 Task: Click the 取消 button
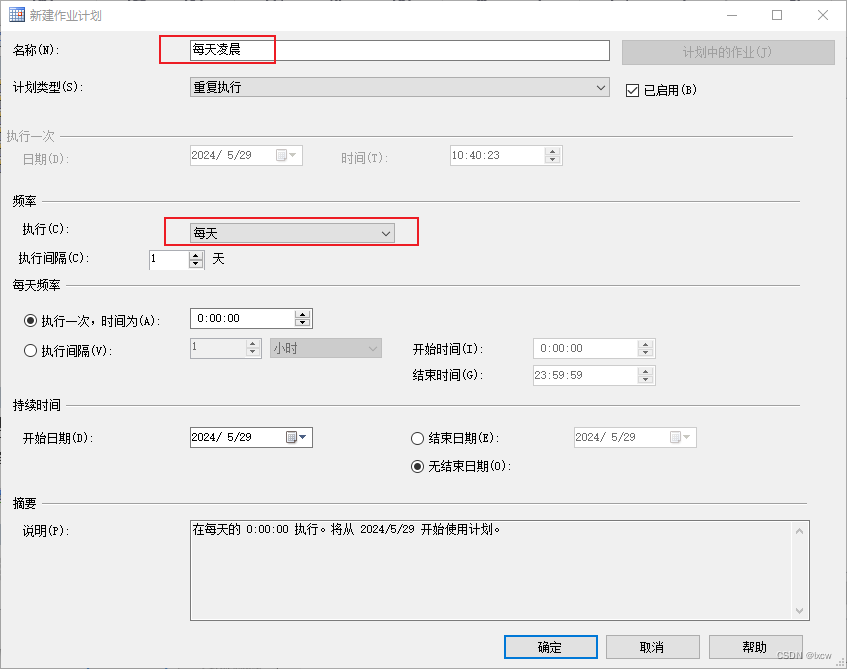click(652, 646)
